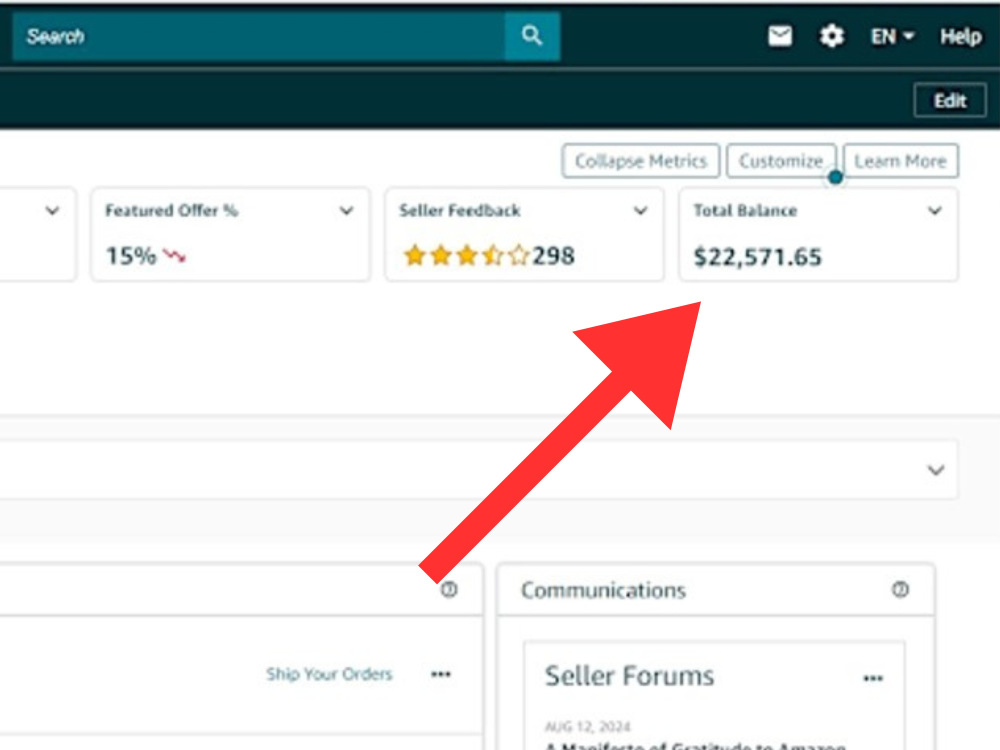This screenshot has width=1000, height=750.
Task: Focus the Search input field
Action: point(258,36)
